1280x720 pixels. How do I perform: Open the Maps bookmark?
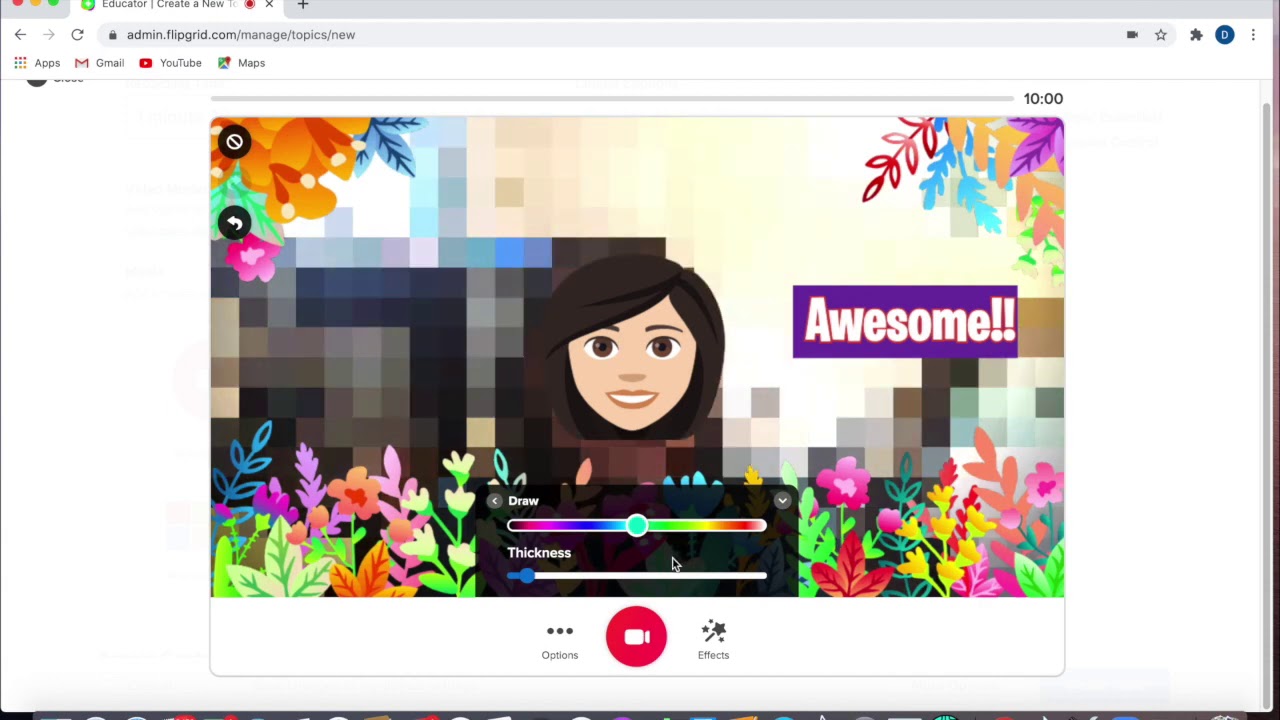click(242, 63)
